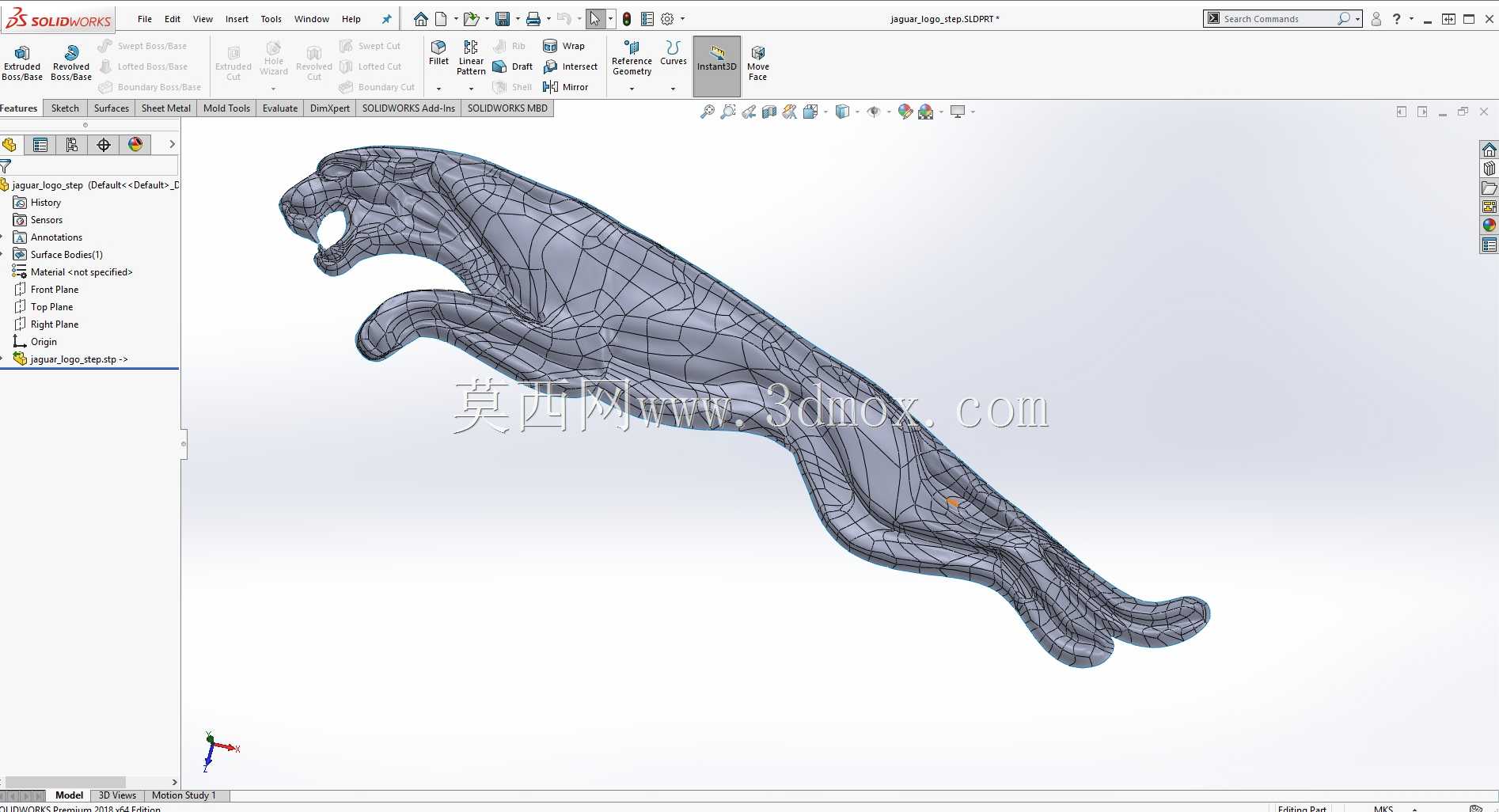Switch to the Sheet Metal tab
Image resolution: width=1499 pixels, height=812 pixels.
click(x=166, y=108)
